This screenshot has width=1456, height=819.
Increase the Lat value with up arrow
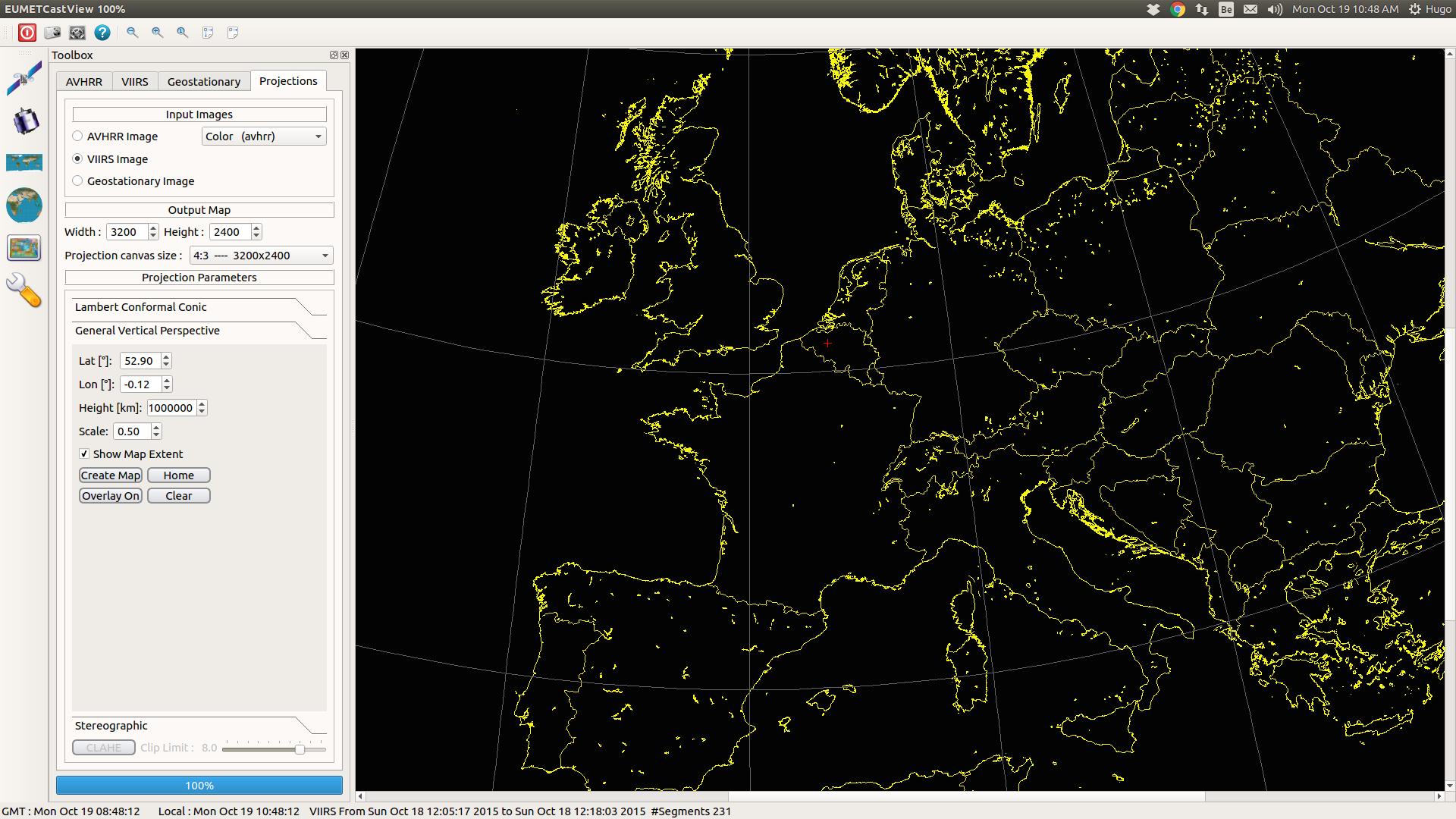click(166, 356)
